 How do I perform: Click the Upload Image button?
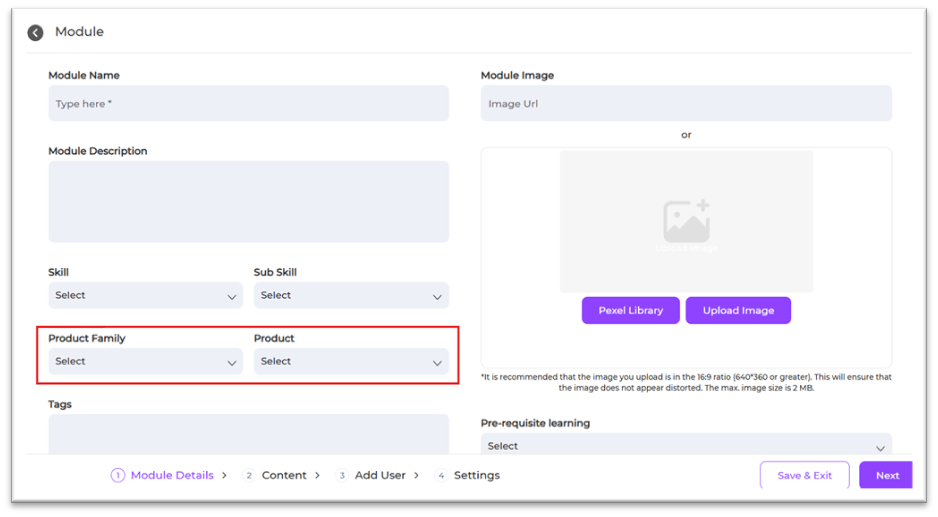738,311
